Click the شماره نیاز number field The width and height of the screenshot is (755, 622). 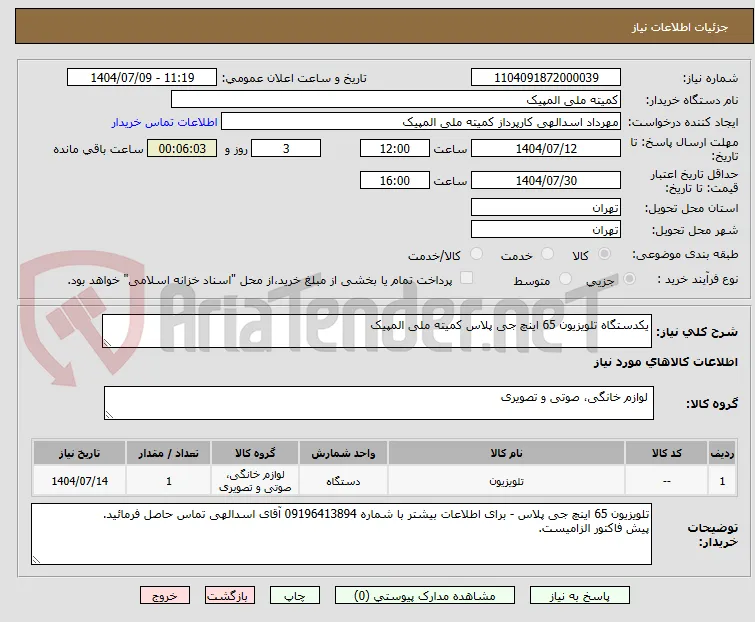coord(546,78)
